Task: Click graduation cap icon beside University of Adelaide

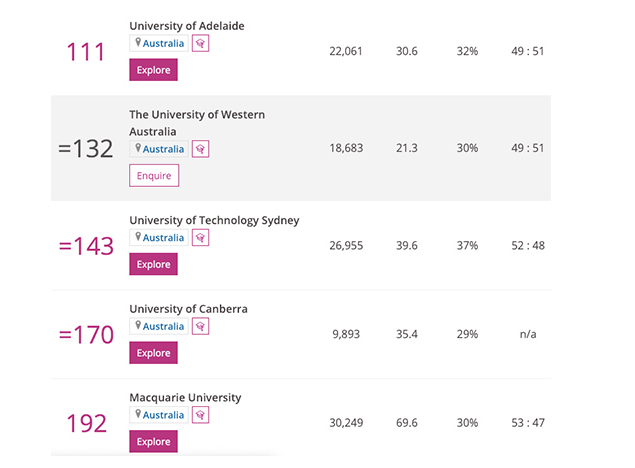Action: click(x=201, y=44)
